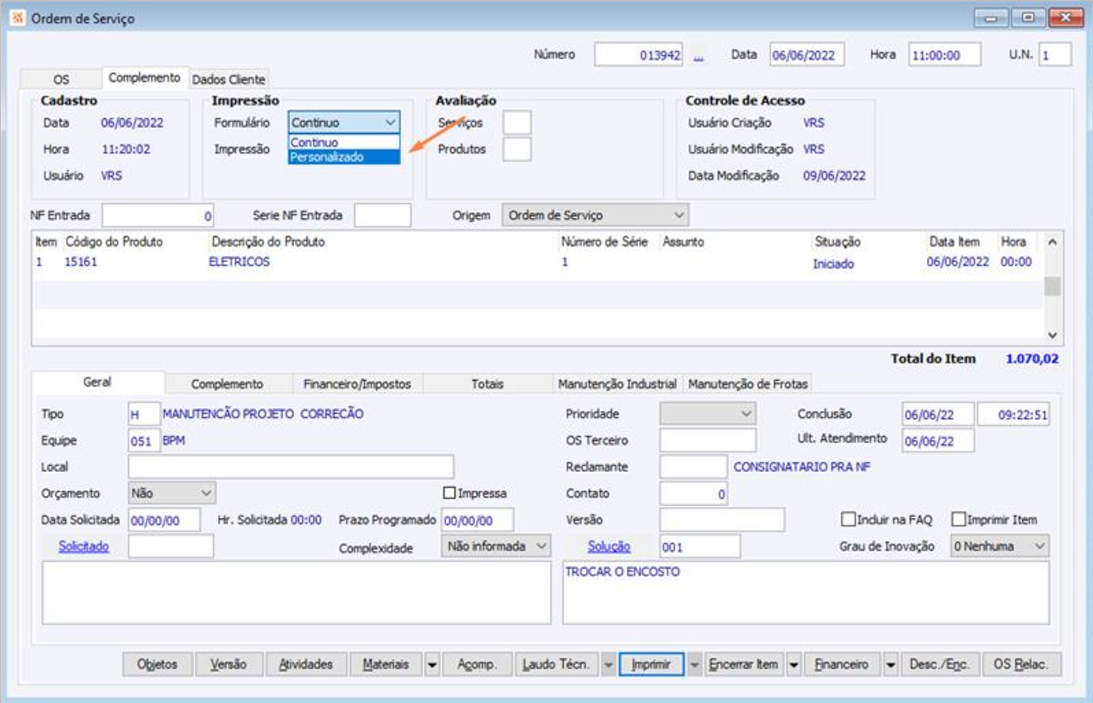Select the ELETRICOS item row

tap(537, 262)
